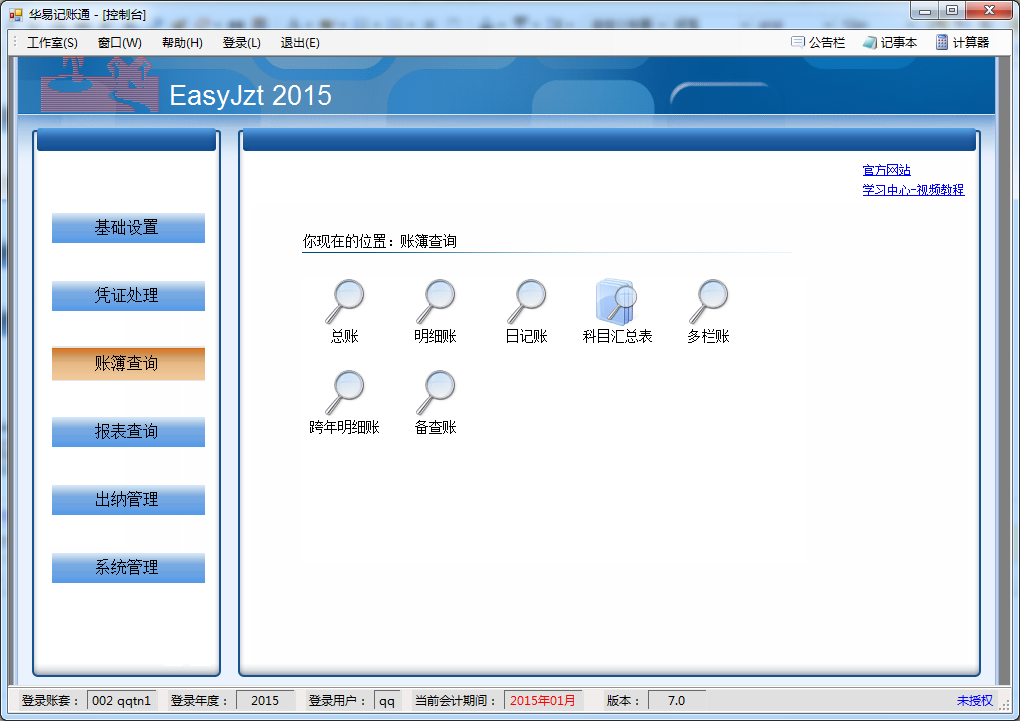Open the 帮助(H) menu
This screenshot has width=1020, height=721.
click(182, 43)
